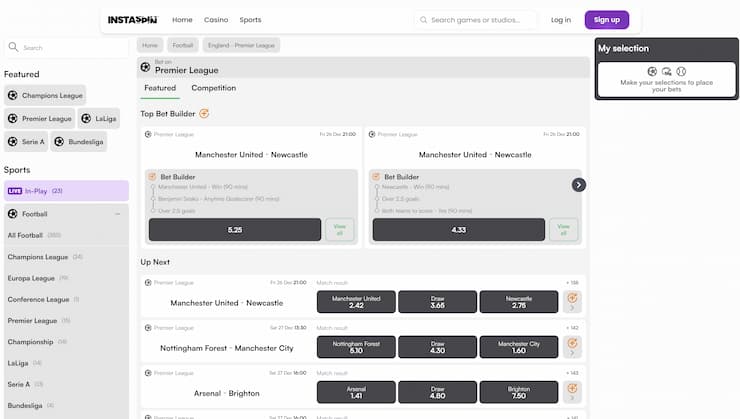Select Champions League featured chip
740x419 pixels.
(x=45, y=95)
